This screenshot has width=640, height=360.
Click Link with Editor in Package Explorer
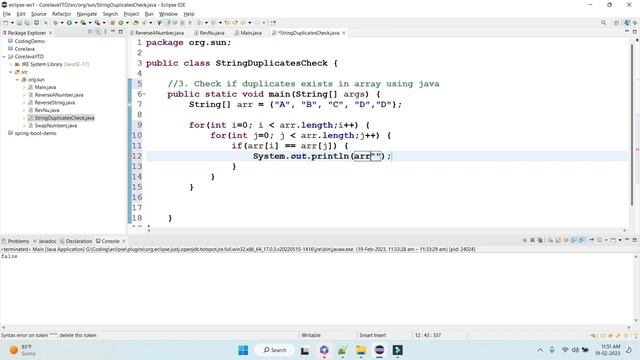pyautogui.click(x=98, y=32)
